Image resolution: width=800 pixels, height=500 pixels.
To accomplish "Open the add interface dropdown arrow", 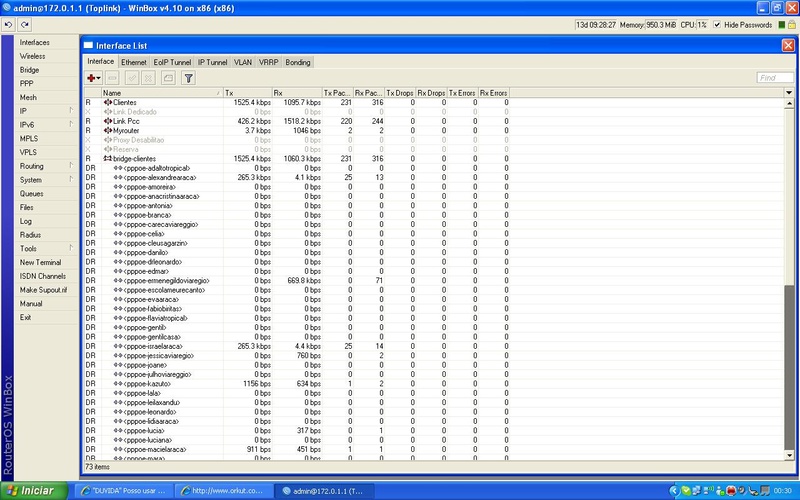I will pos(98,78).
